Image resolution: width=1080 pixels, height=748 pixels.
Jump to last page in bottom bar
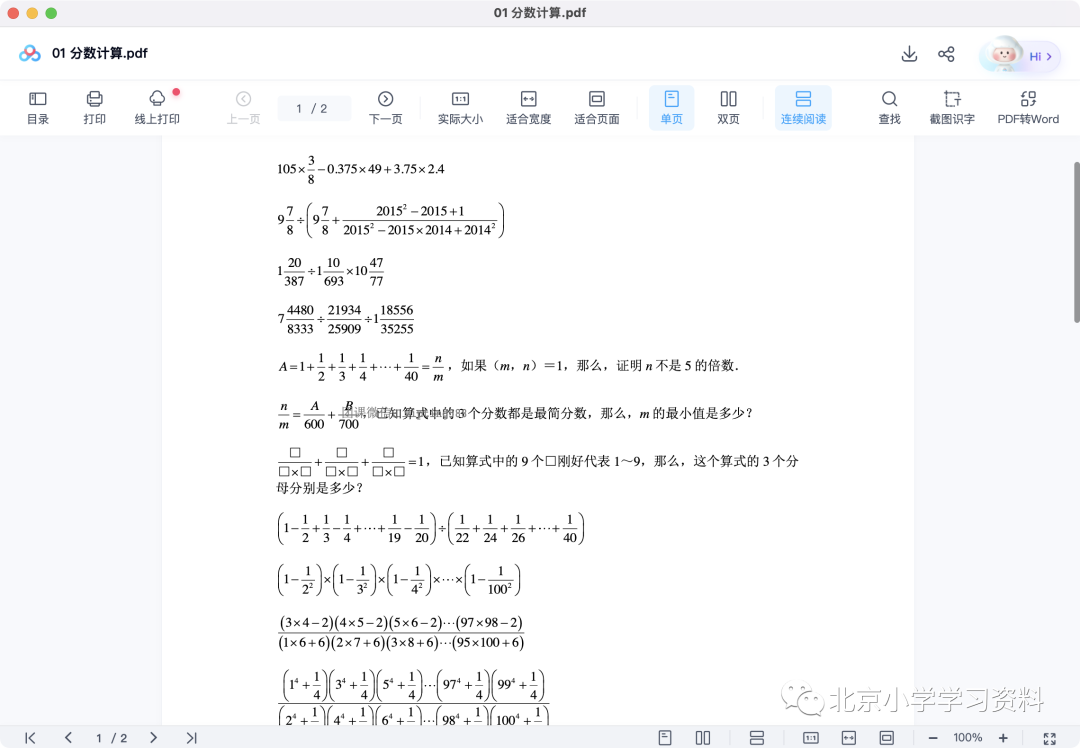[x=191, y=738]
